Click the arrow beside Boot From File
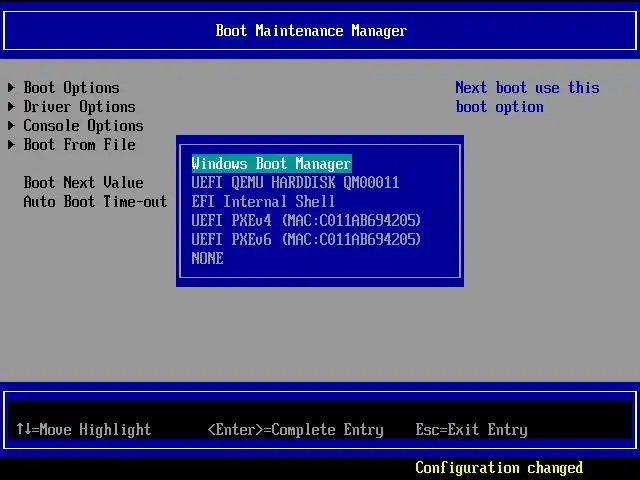 click(x=11, y=144)
